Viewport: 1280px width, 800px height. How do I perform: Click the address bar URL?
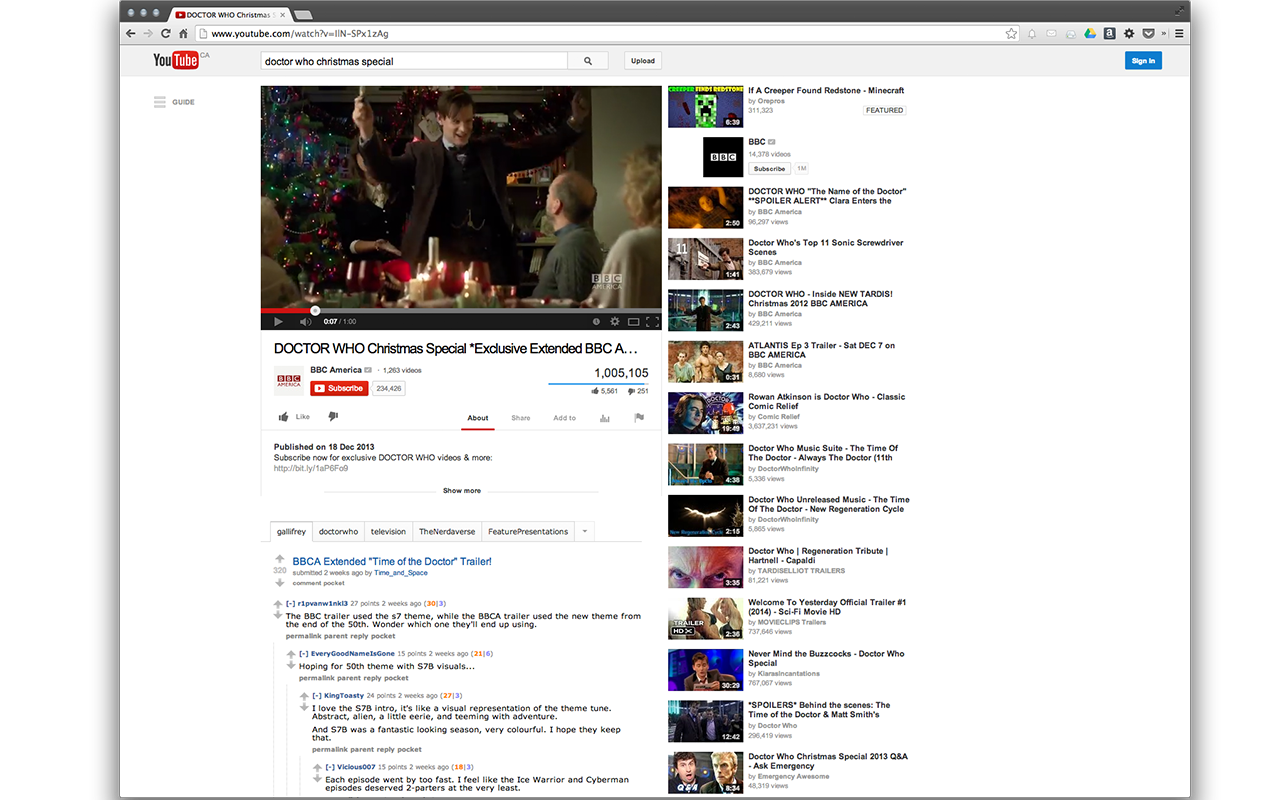[300, 33]
